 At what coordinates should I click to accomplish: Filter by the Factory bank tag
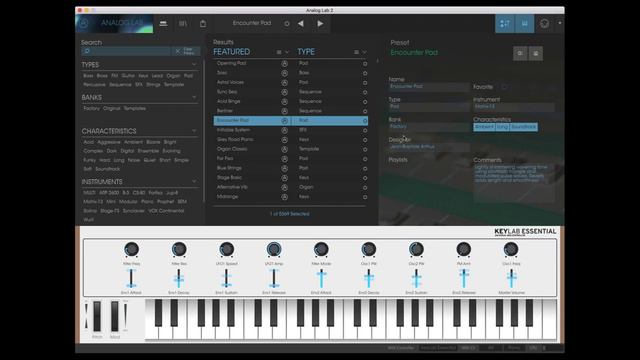[91, 109]
